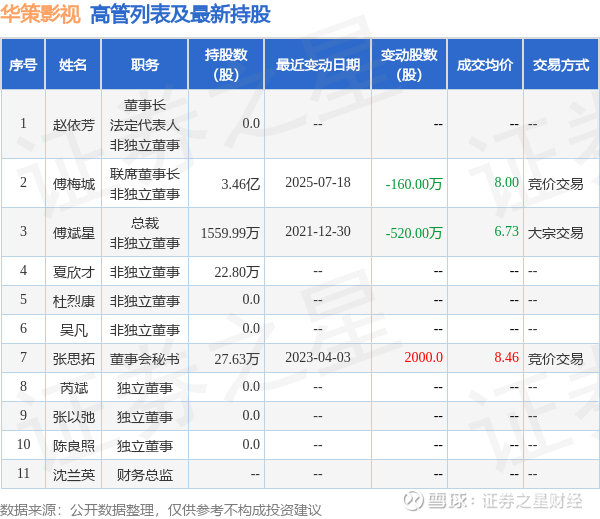Click the 数据来源 disclaimer footer text
Image resolution: width=600 pixels, height=519 pixels.
click(x=161, y=510)
